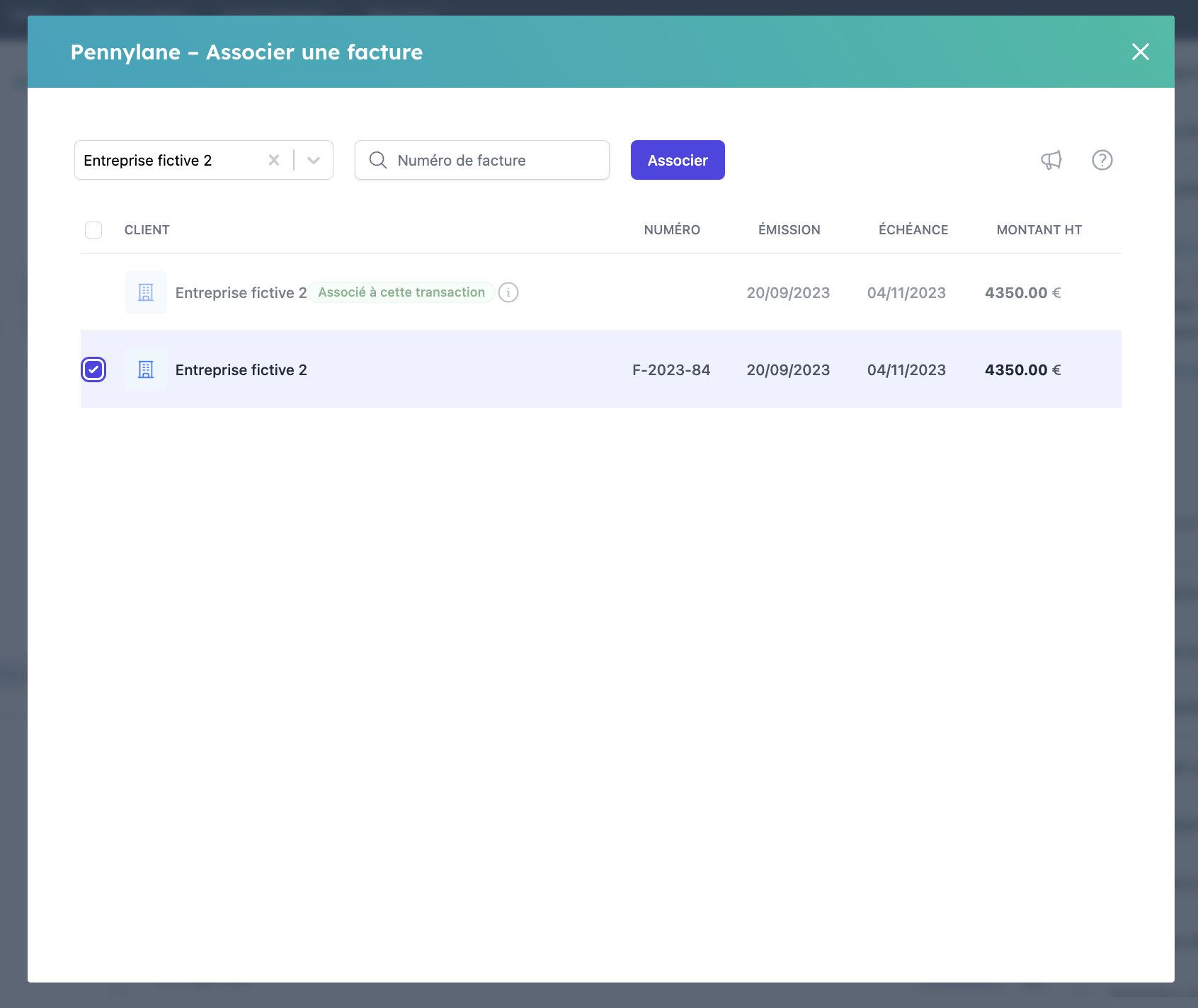This screenshot has width=1198, height=1008.
Task: Click the magnifier search icon
Action: tap(378, 160)
